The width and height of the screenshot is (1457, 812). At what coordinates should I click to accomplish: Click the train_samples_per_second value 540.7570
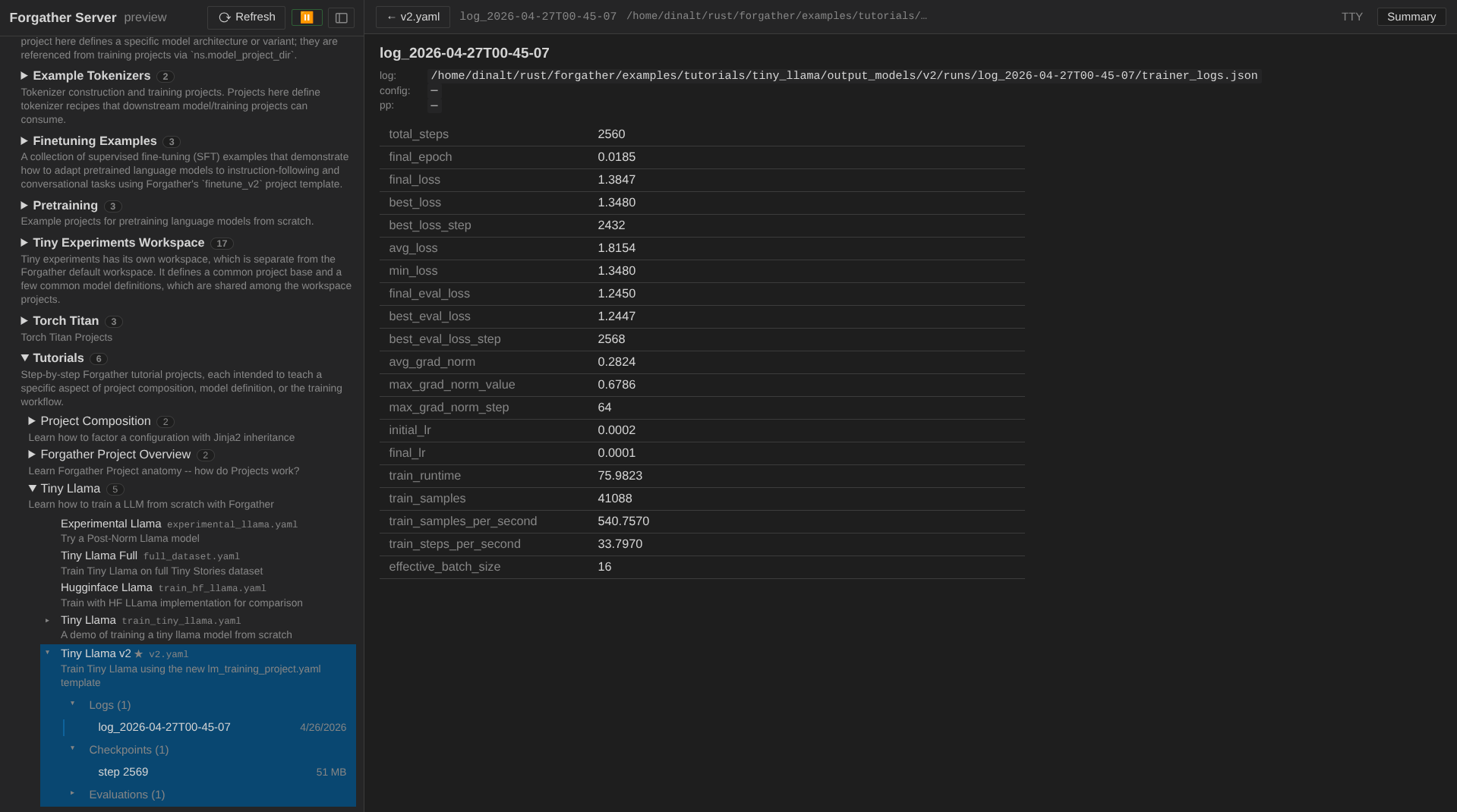(x=623, y=521)
